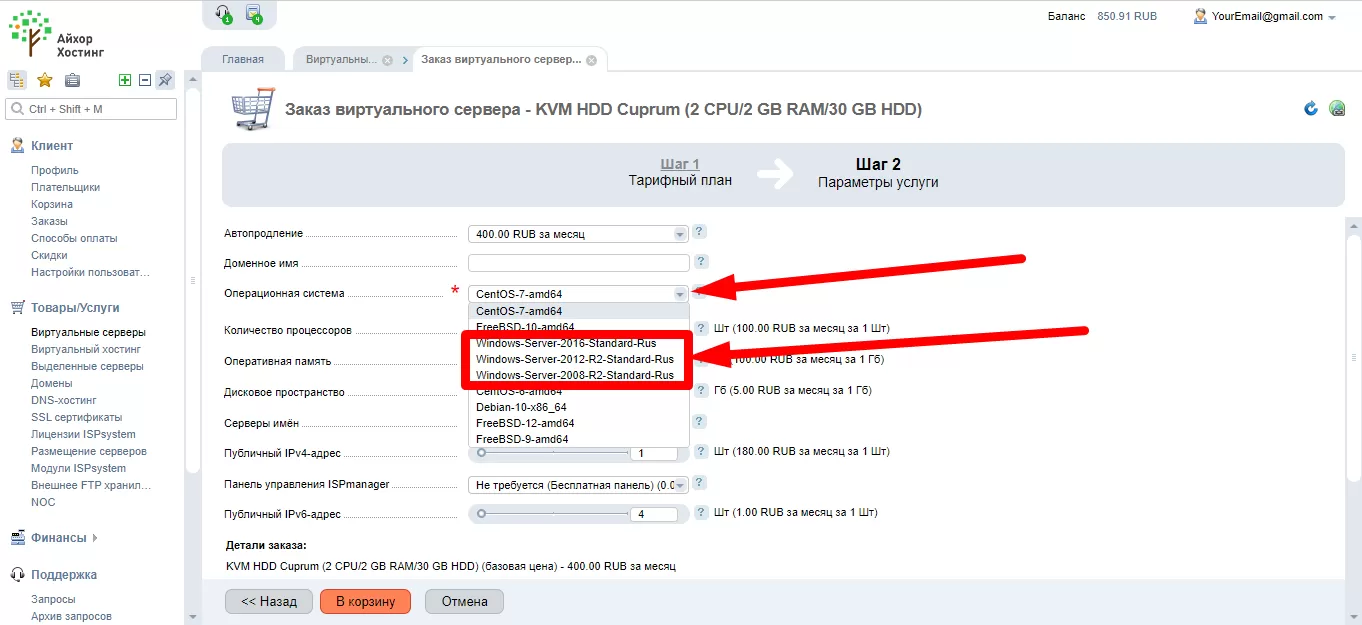
Task: Toggle the sidebar pin icon
Action: (166, 80)
